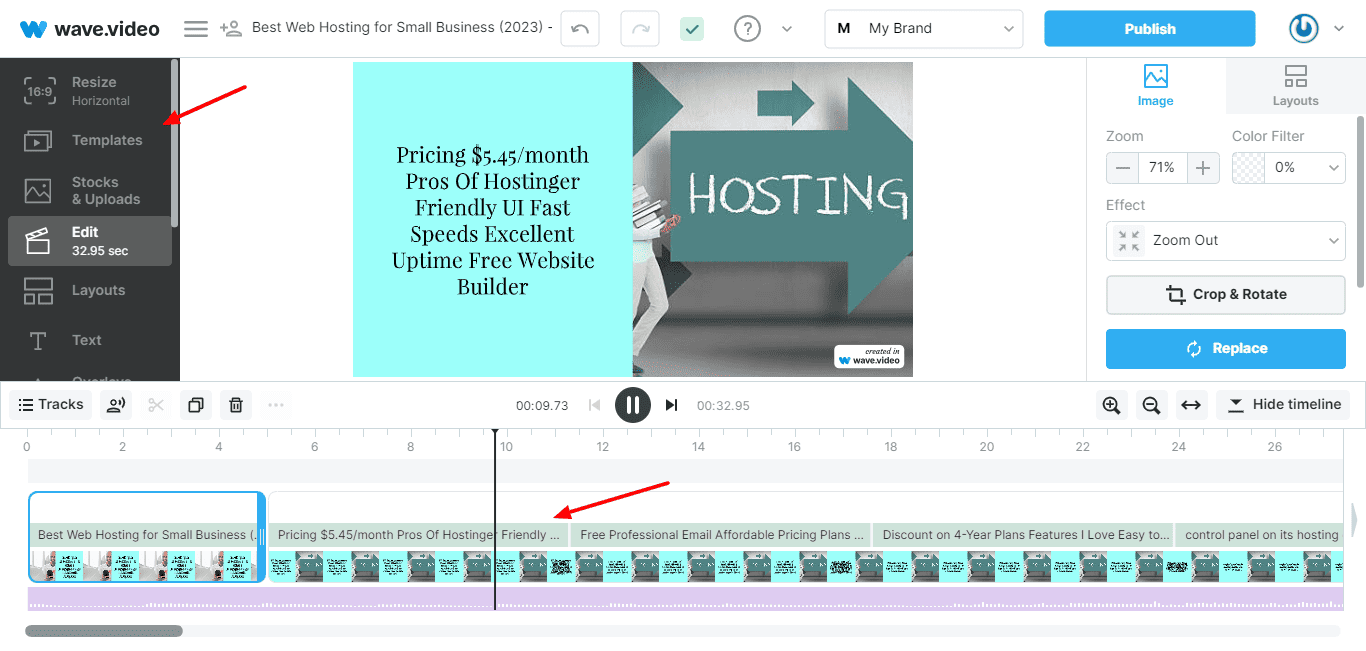The image size is (1366, 651).
Task: Open the Zoom Out effect dropdown
Action: click(1226, 241)
